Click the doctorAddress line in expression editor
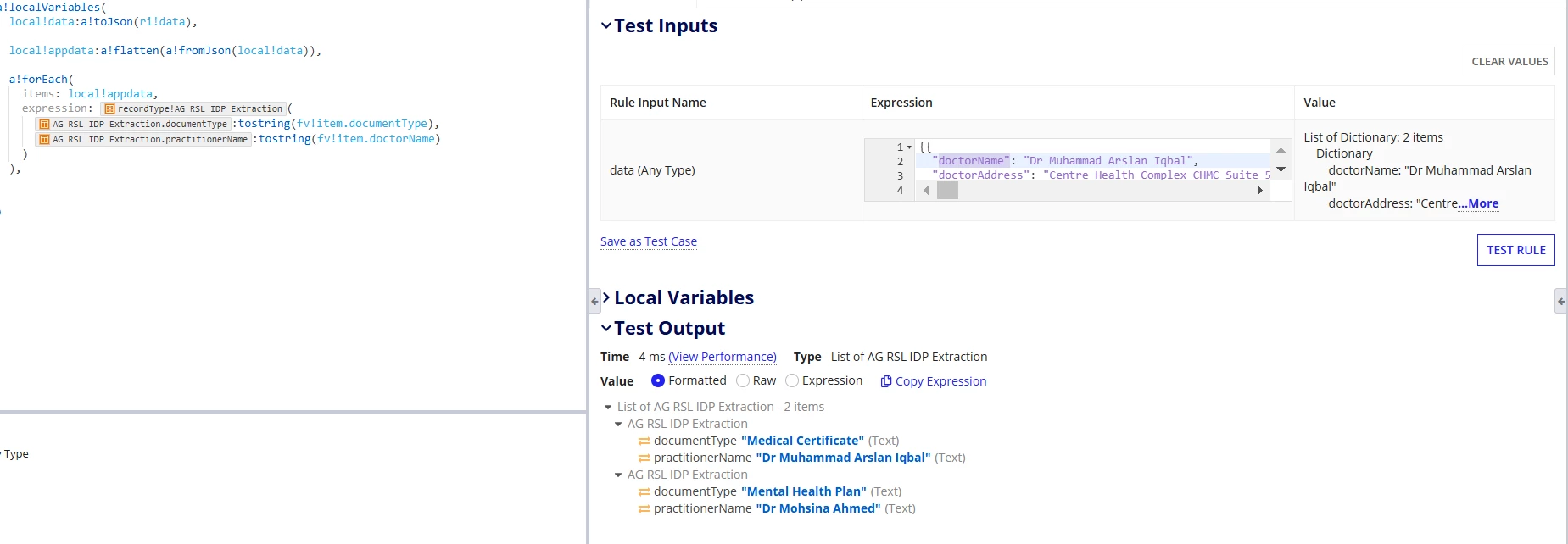The image size is (1568, 544). [1101, 175]
